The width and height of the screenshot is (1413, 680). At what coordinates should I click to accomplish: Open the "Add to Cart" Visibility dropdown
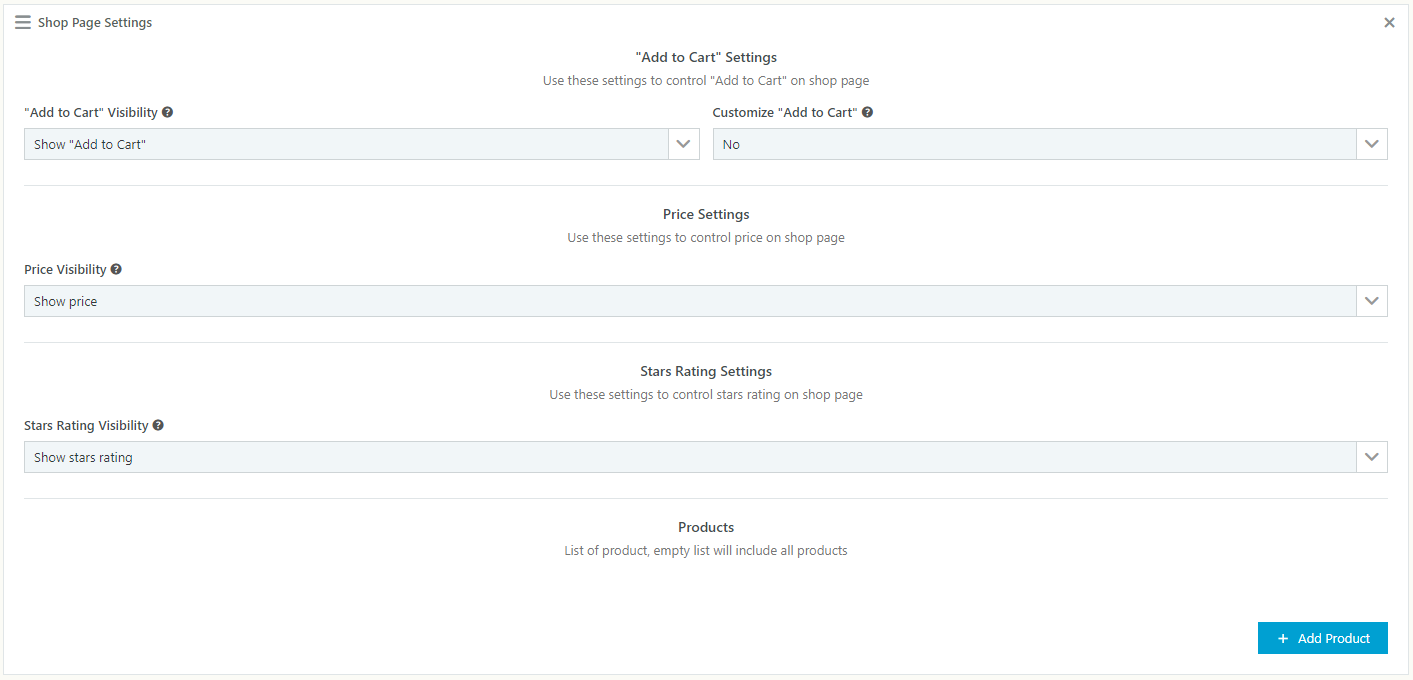[x=362, y=144]
